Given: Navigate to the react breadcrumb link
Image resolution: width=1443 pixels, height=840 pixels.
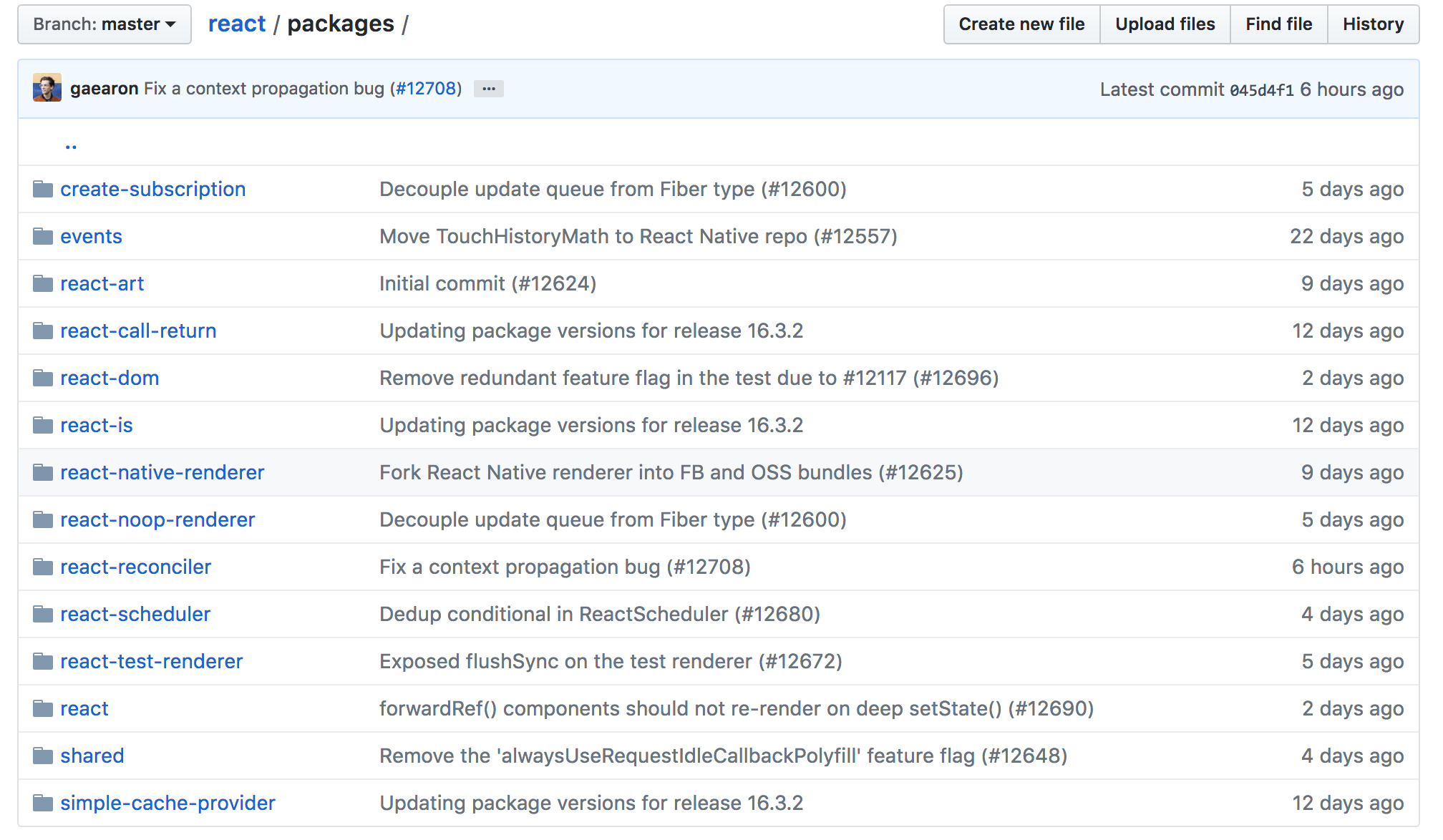Looking at the screenshot, I should pos(237,24).
